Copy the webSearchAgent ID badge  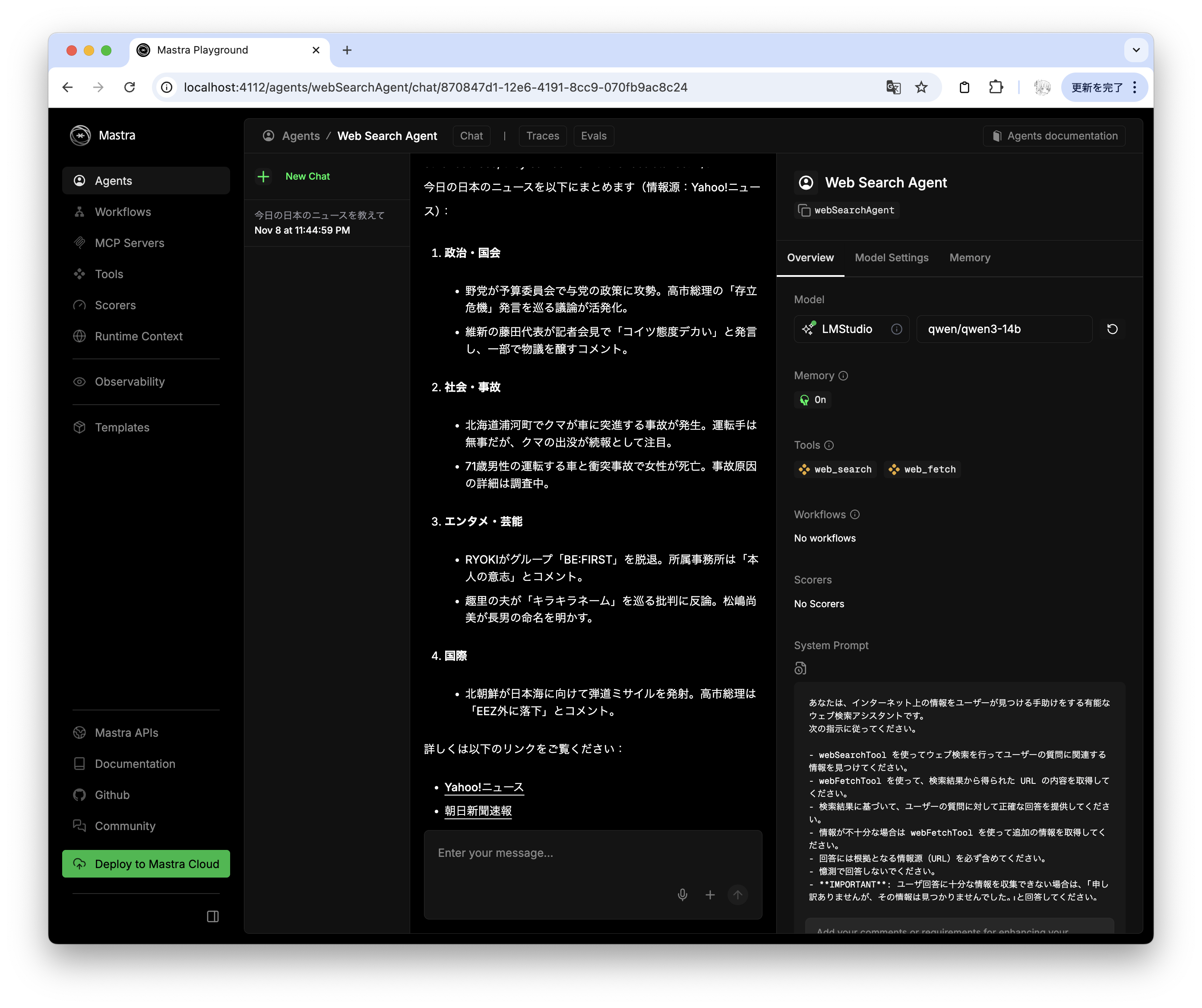[x=846, y=210]
